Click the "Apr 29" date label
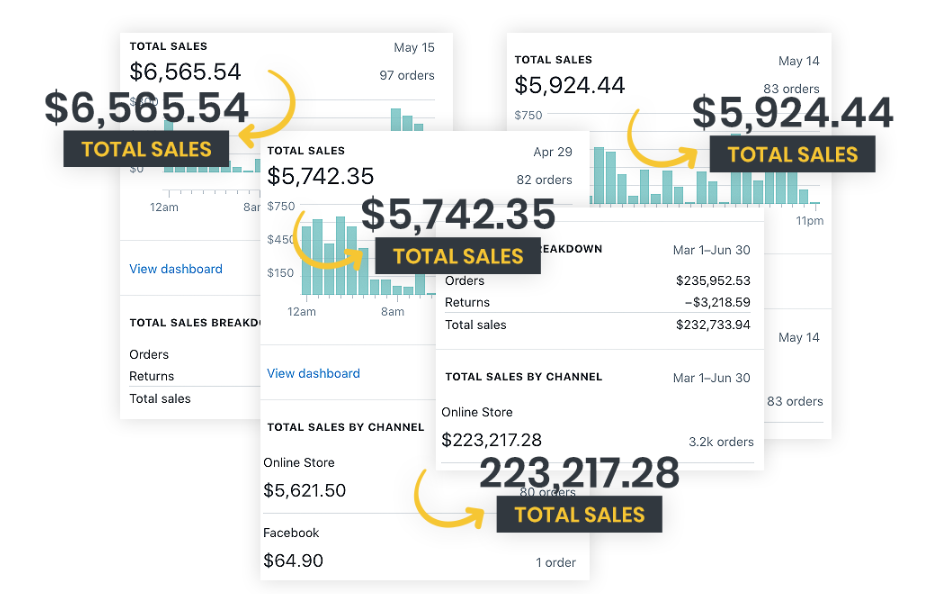This screenshot has height=594, width=944. click(553, 152)
